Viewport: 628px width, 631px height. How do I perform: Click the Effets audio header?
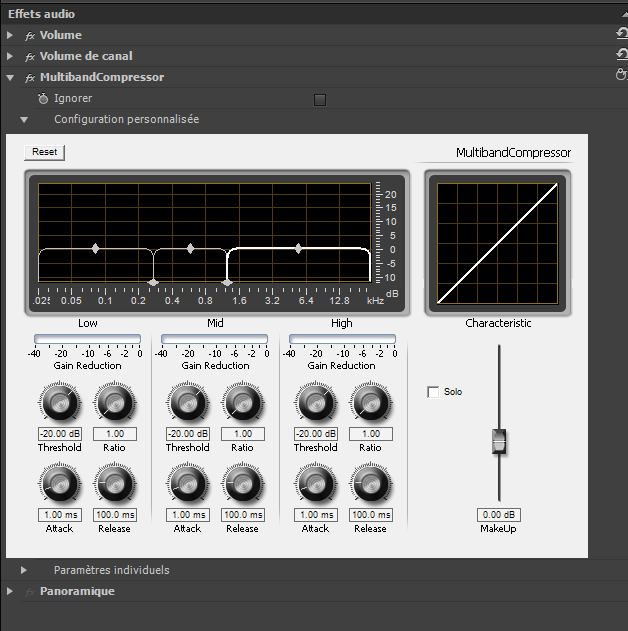[41, 14]
